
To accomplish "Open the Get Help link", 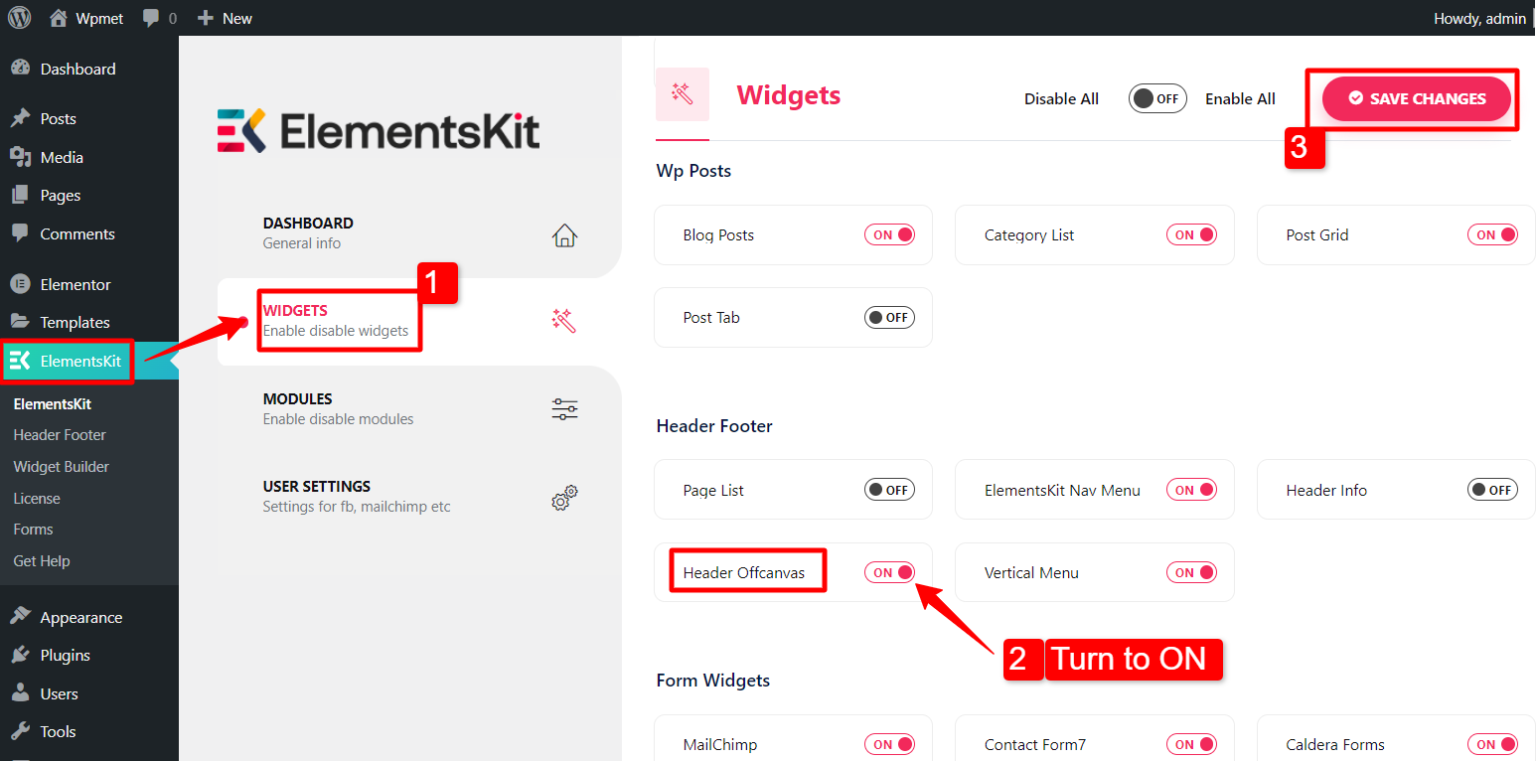I will tap(42, 561).
